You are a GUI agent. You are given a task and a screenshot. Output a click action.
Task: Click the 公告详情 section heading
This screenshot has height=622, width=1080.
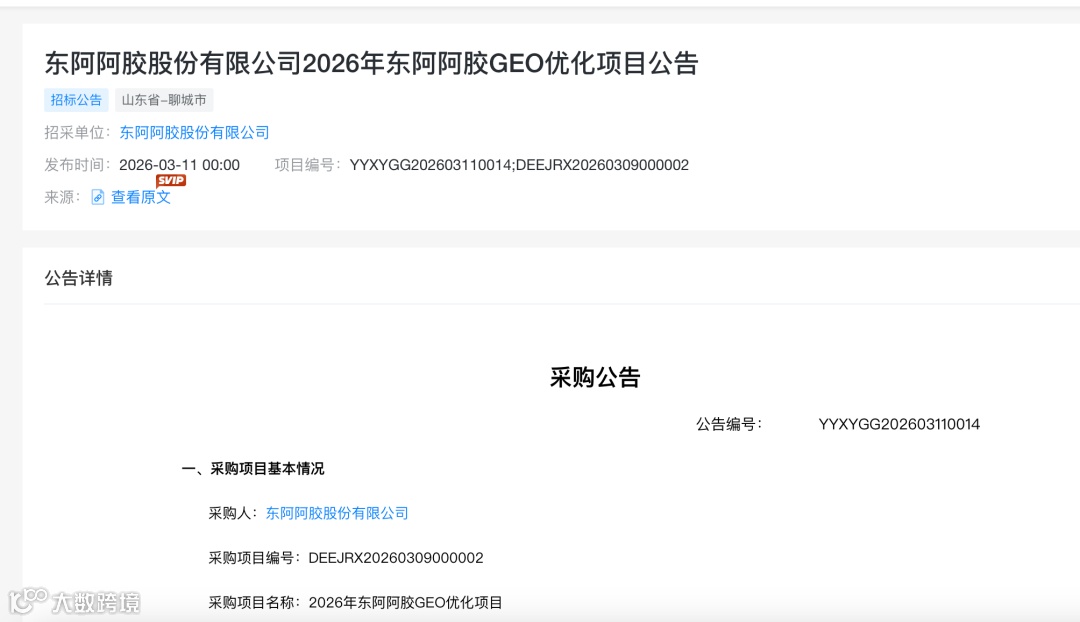pos(79,278)
